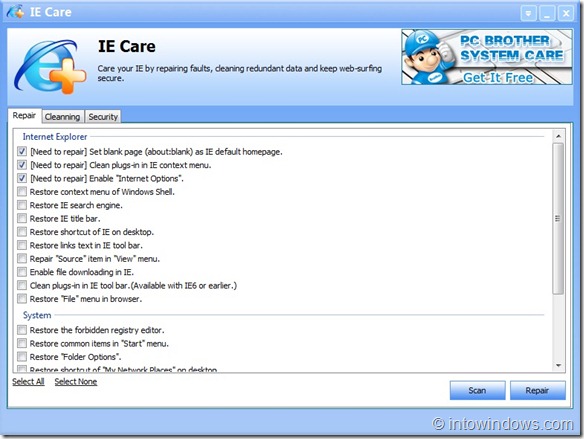Uncheck Clean plugs-in in IE context menu
This screenshot has width=584, height=439.
pos(22,165)
